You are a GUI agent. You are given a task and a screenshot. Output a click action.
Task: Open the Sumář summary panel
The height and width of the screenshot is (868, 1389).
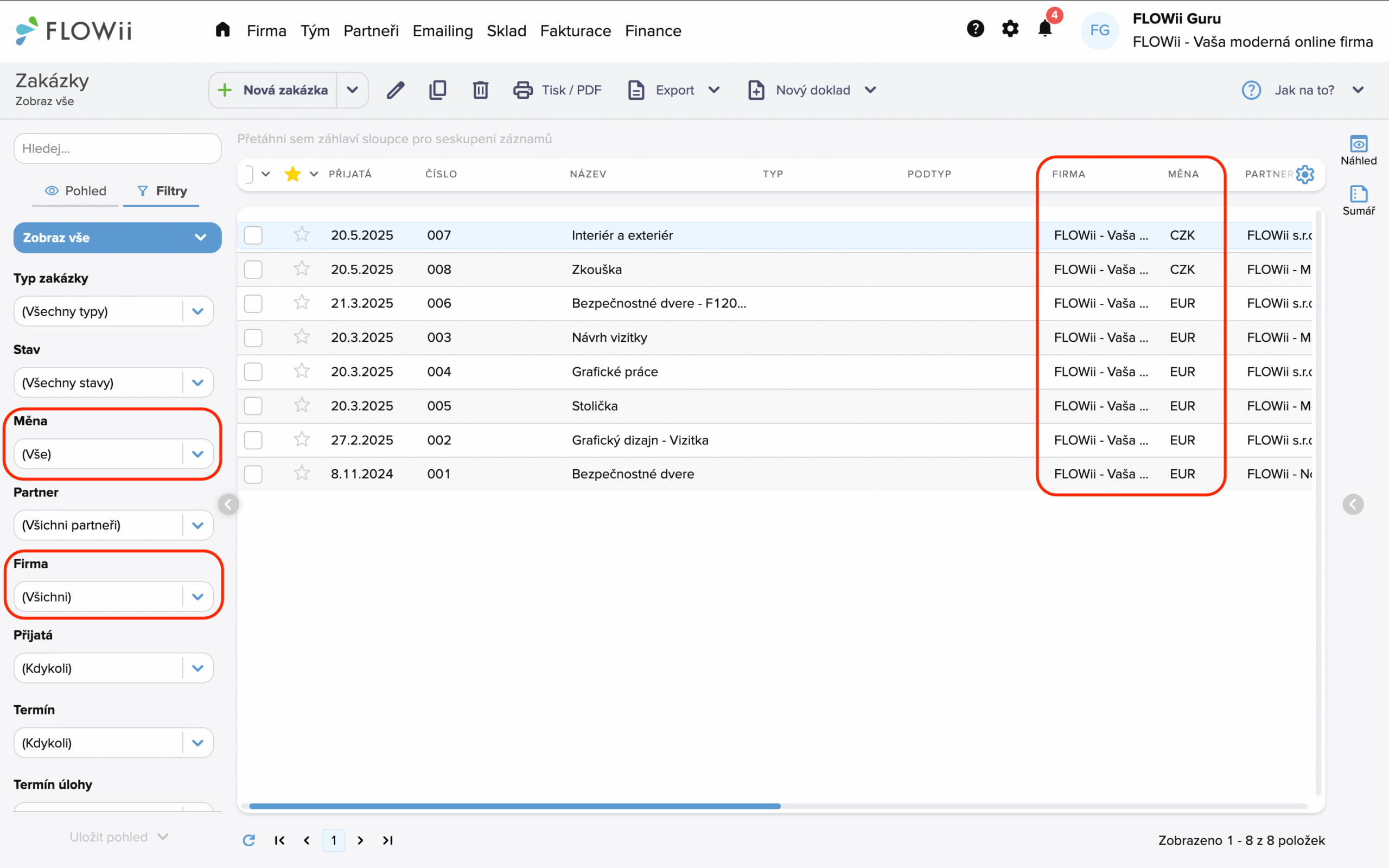[x=1358, y=200]
